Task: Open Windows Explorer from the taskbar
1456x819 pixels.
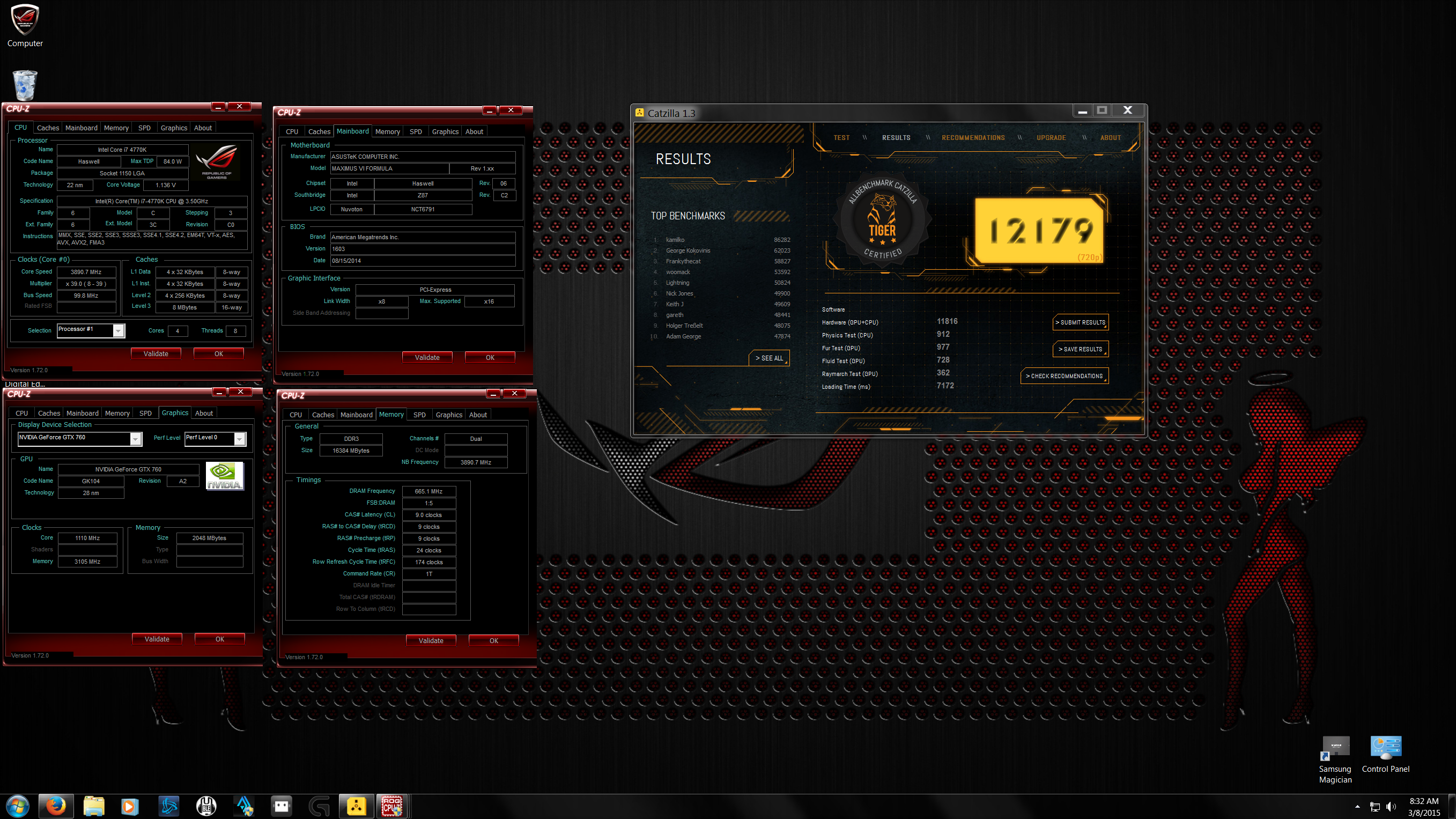Action: coord(94,806)
